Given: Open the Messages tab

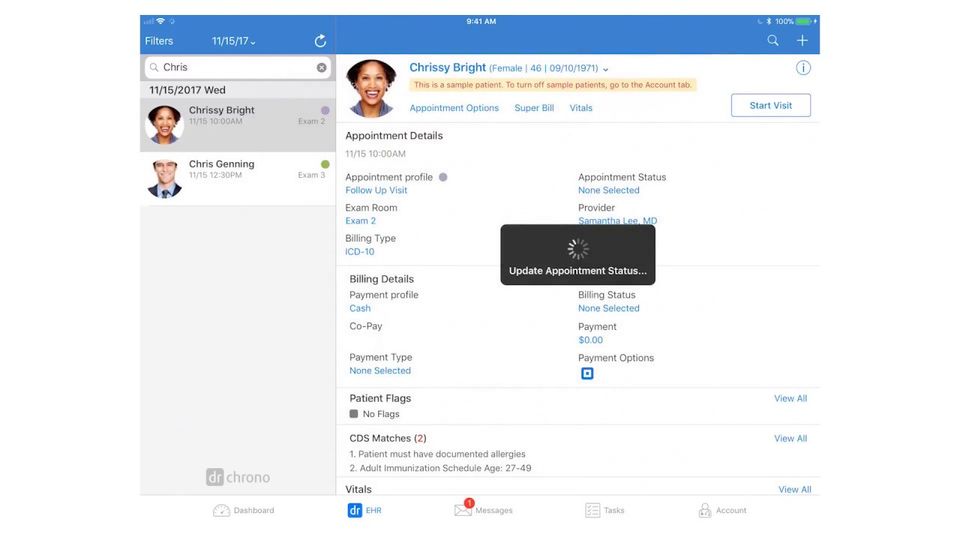Looking at the screenshot, I should coord(484,509).
